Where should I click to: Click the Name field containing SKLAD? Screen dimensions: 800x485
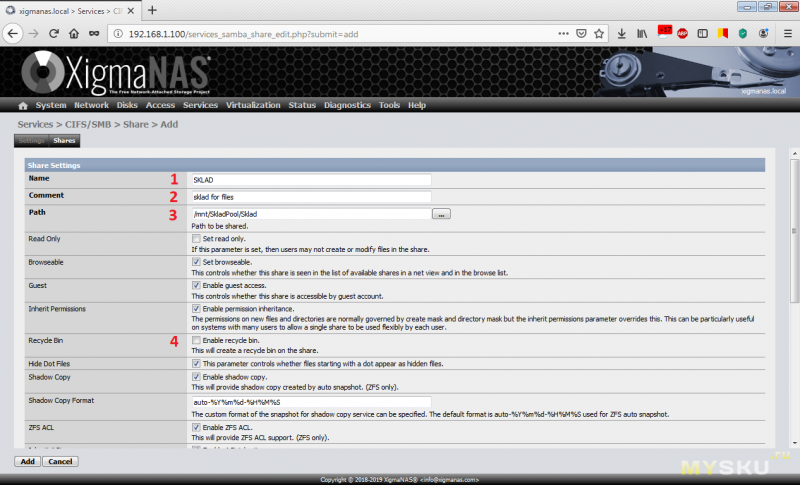pyautogui.click(x=311, y=180)
